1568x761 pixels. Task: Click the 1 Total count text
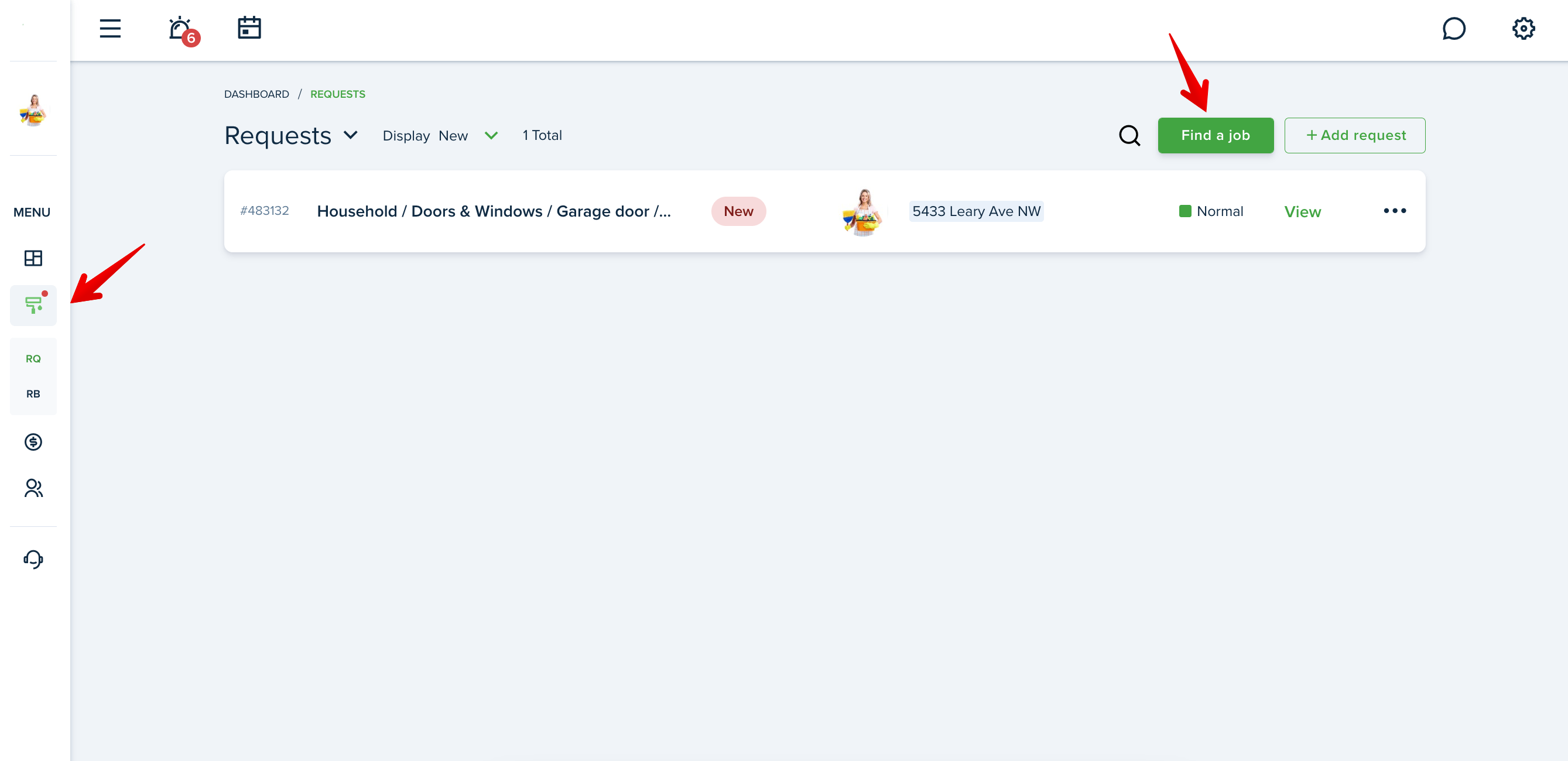(x=542, y=135)
